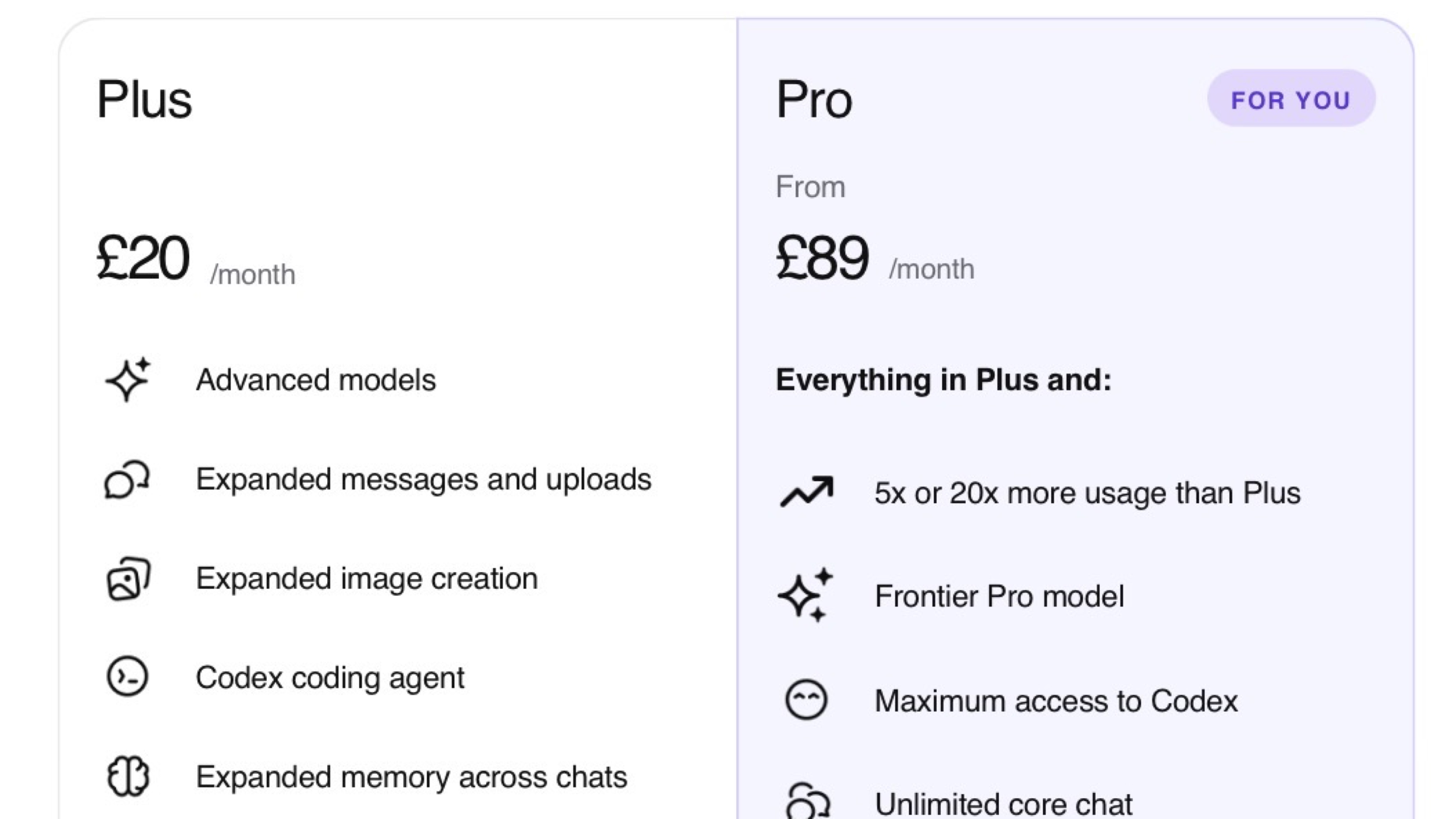Click the Expanded messages chat bubbles icon
This screenshot has width=1456, height=819.
tap(127, 480)
